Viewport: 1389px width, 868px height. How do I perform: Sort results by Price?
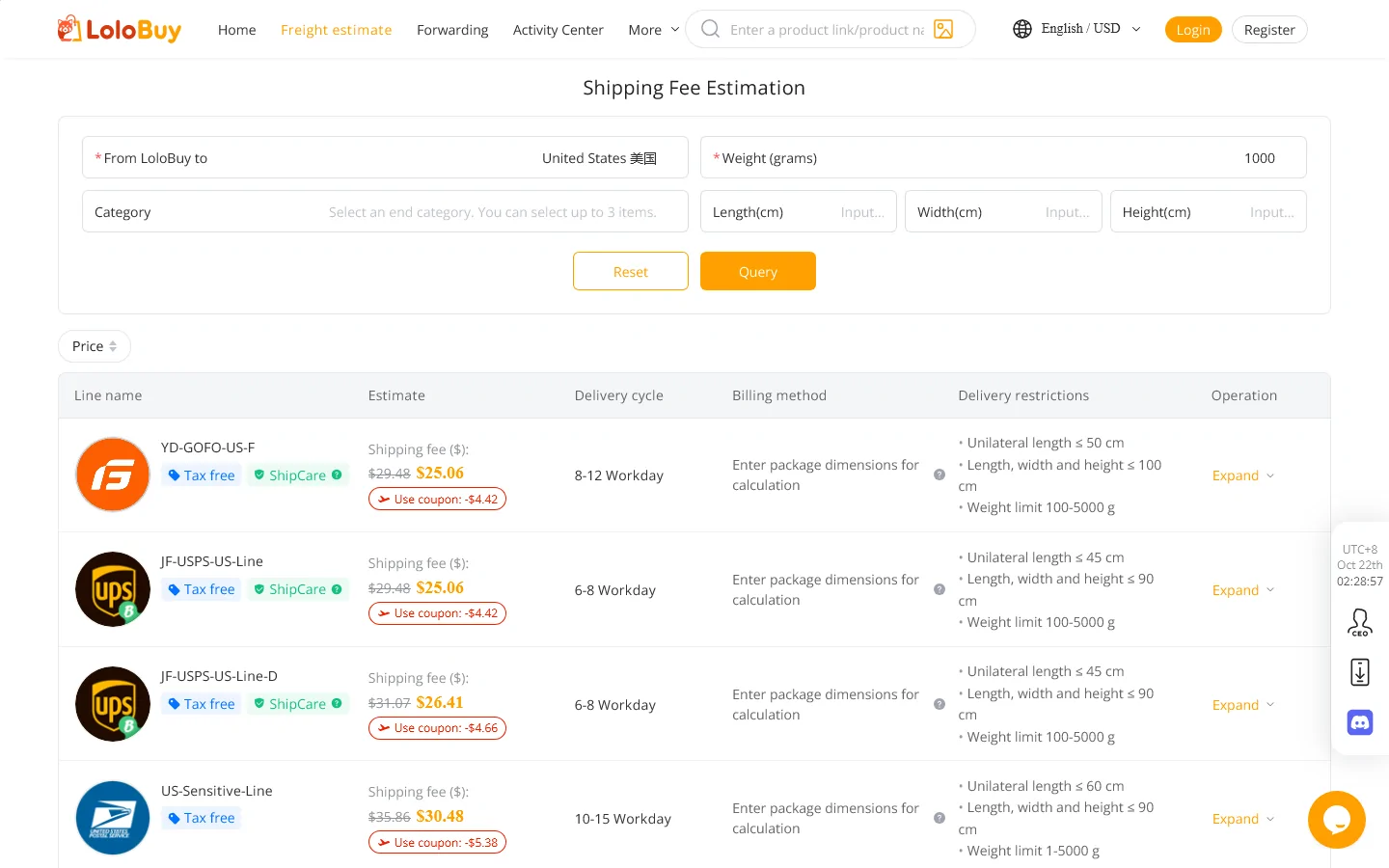95,346
